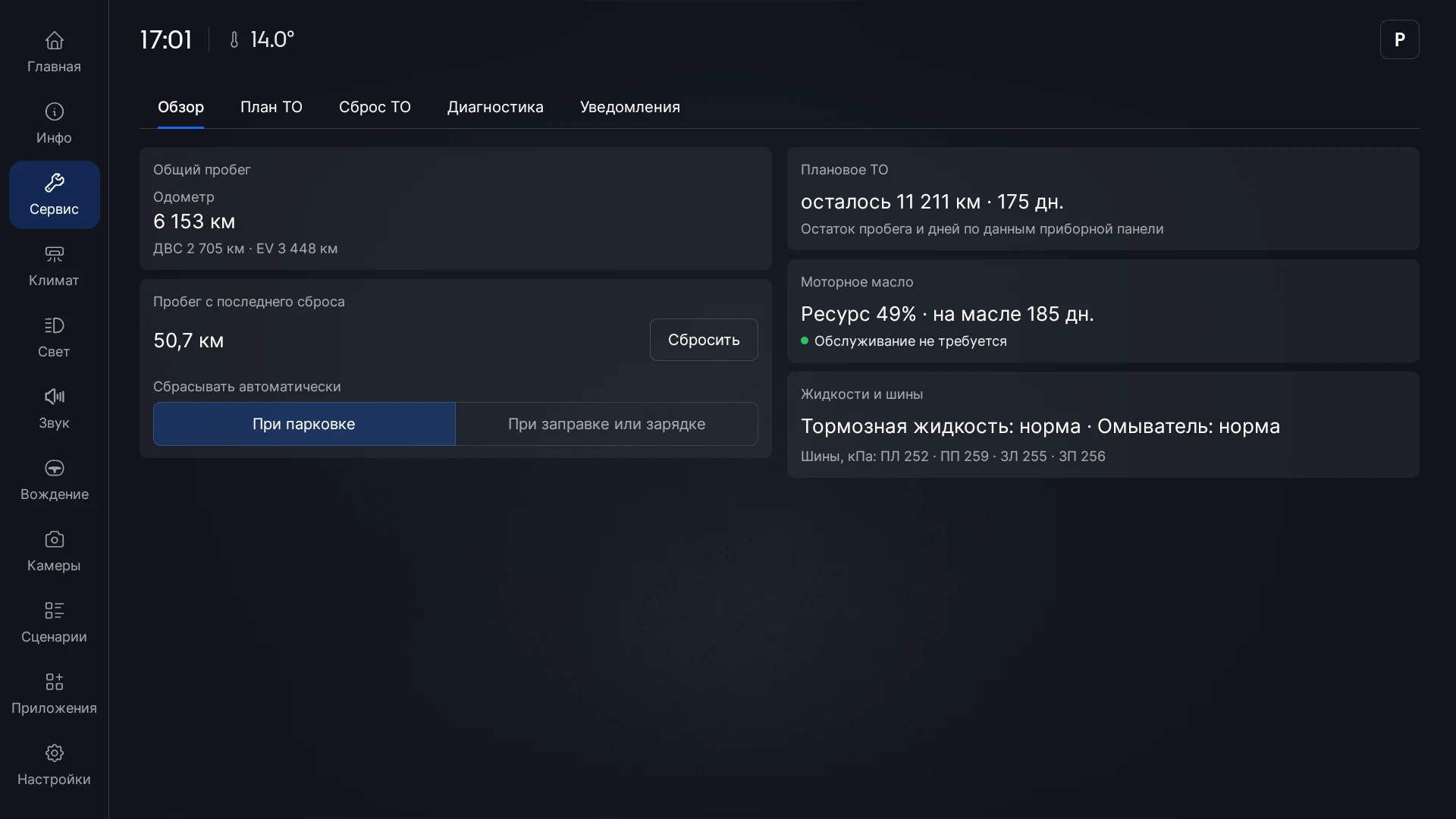1456x819 pixels.
Task: Open the Приложения apps grid icon
Action: 54,682
